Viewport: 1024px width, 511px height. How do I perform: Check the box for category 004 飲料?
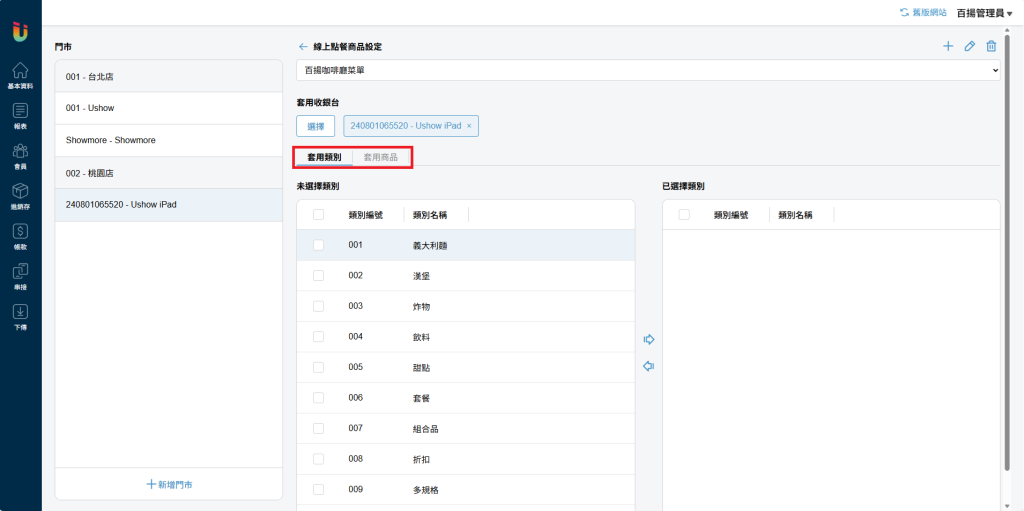318,337
